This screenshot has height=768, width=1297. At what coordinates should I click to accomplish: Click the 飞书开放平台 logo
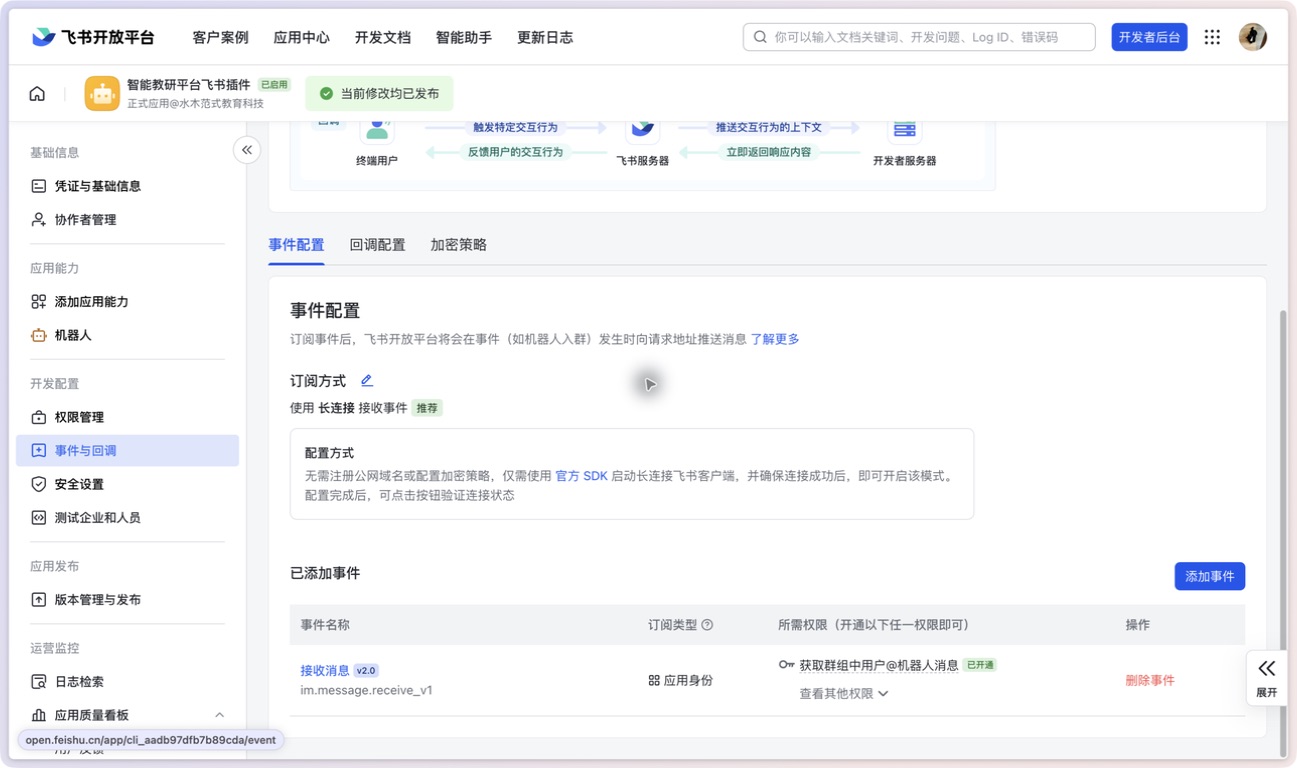coord(93,37)
